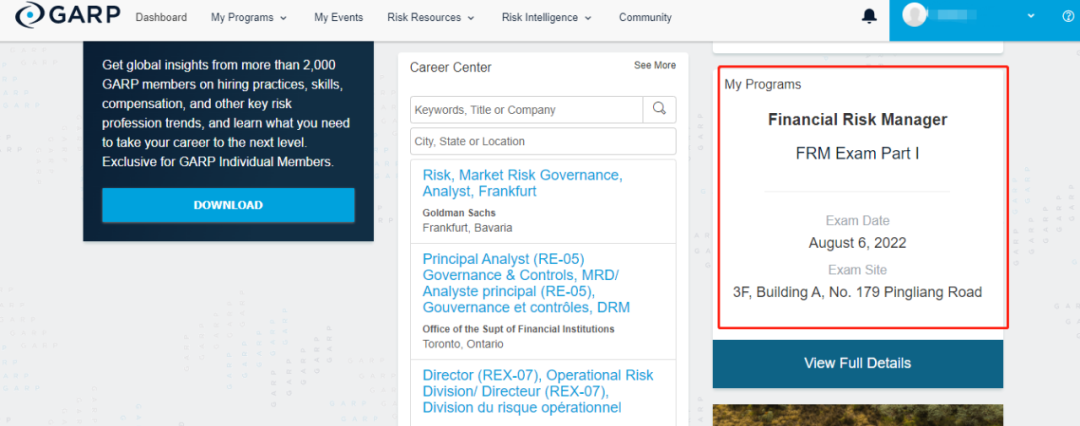Viewport: 1080px width, 426px height.
Task: Navigate to the Community page
Action: pyautogui.click(x=645, y=18)
